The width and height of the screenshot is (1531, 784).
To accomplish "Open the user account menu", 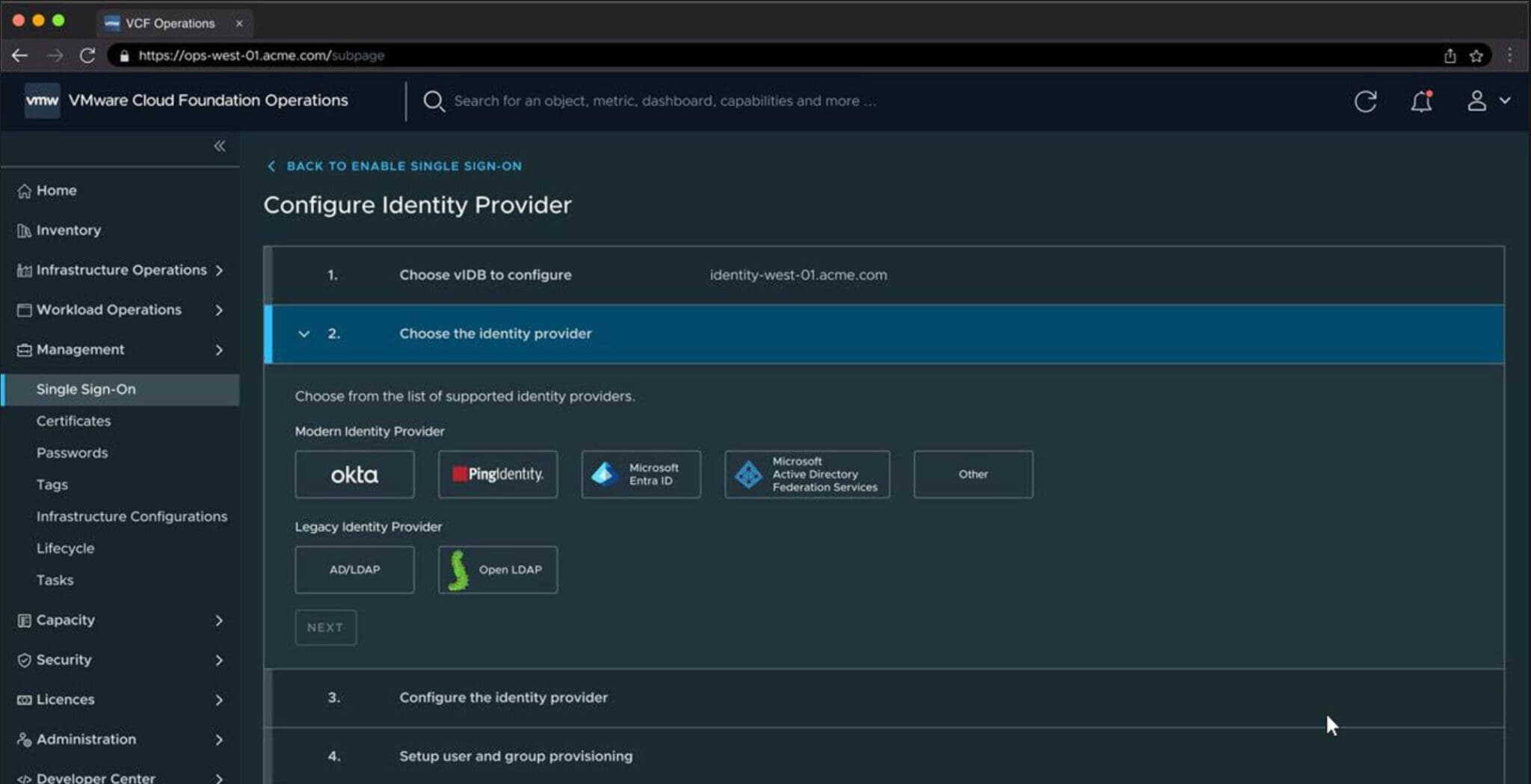I will (x=1486, y=101).
